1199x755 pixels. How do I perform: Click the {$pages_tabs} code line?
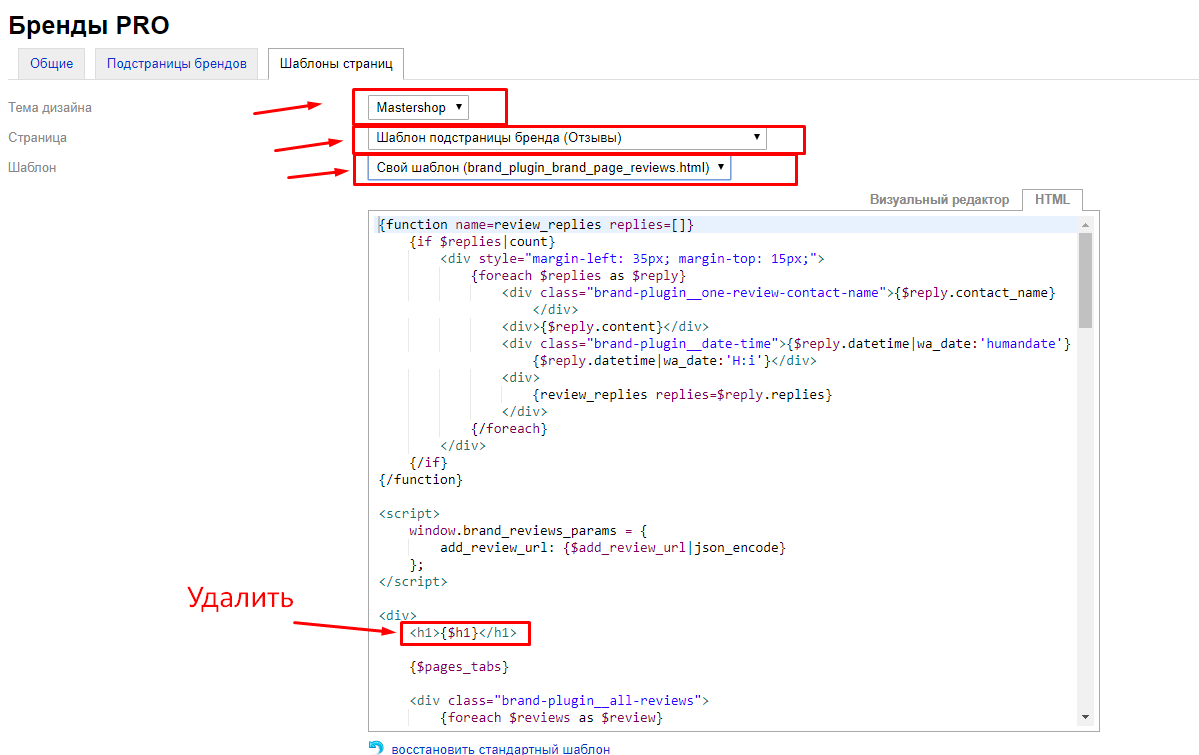(459, 666)
